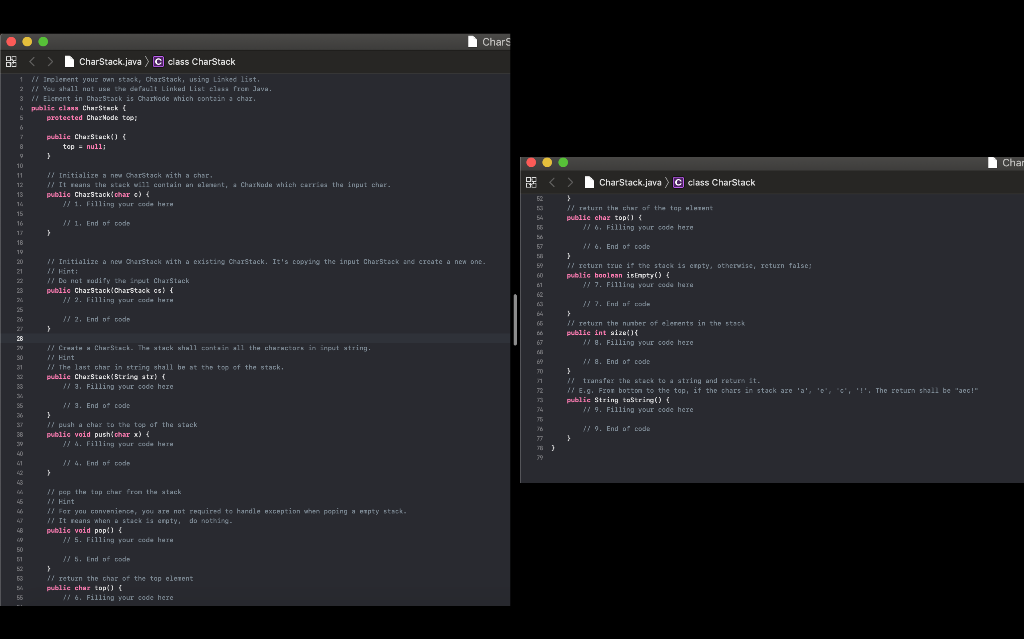
Task: Click '// return the number of elements' comment
Action: point(656,323)
